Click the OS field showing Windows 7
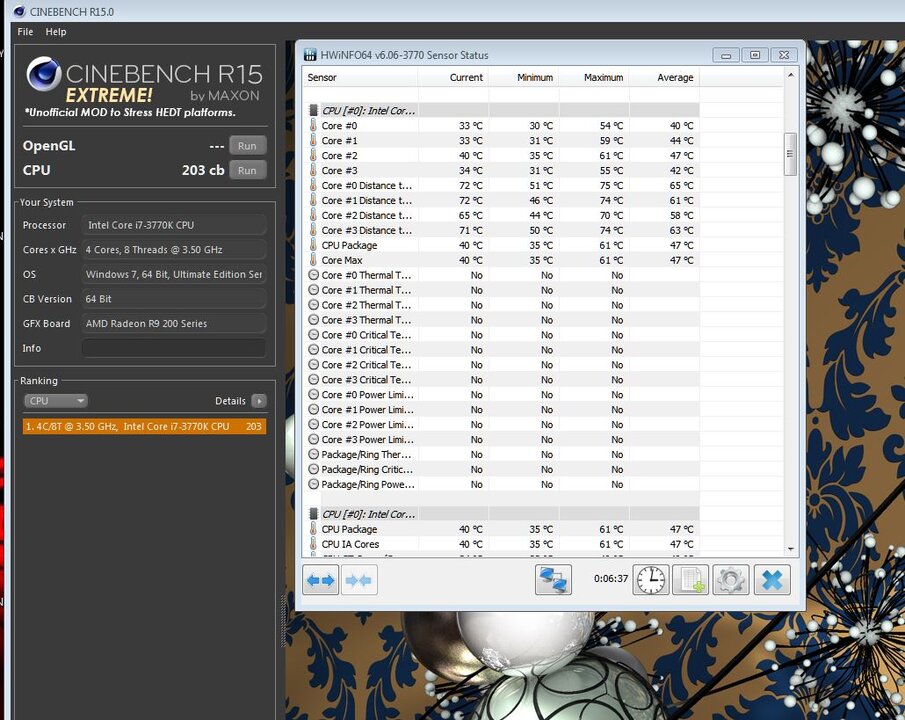Viewport: 905px width, 720px height. tap(174, 274)
